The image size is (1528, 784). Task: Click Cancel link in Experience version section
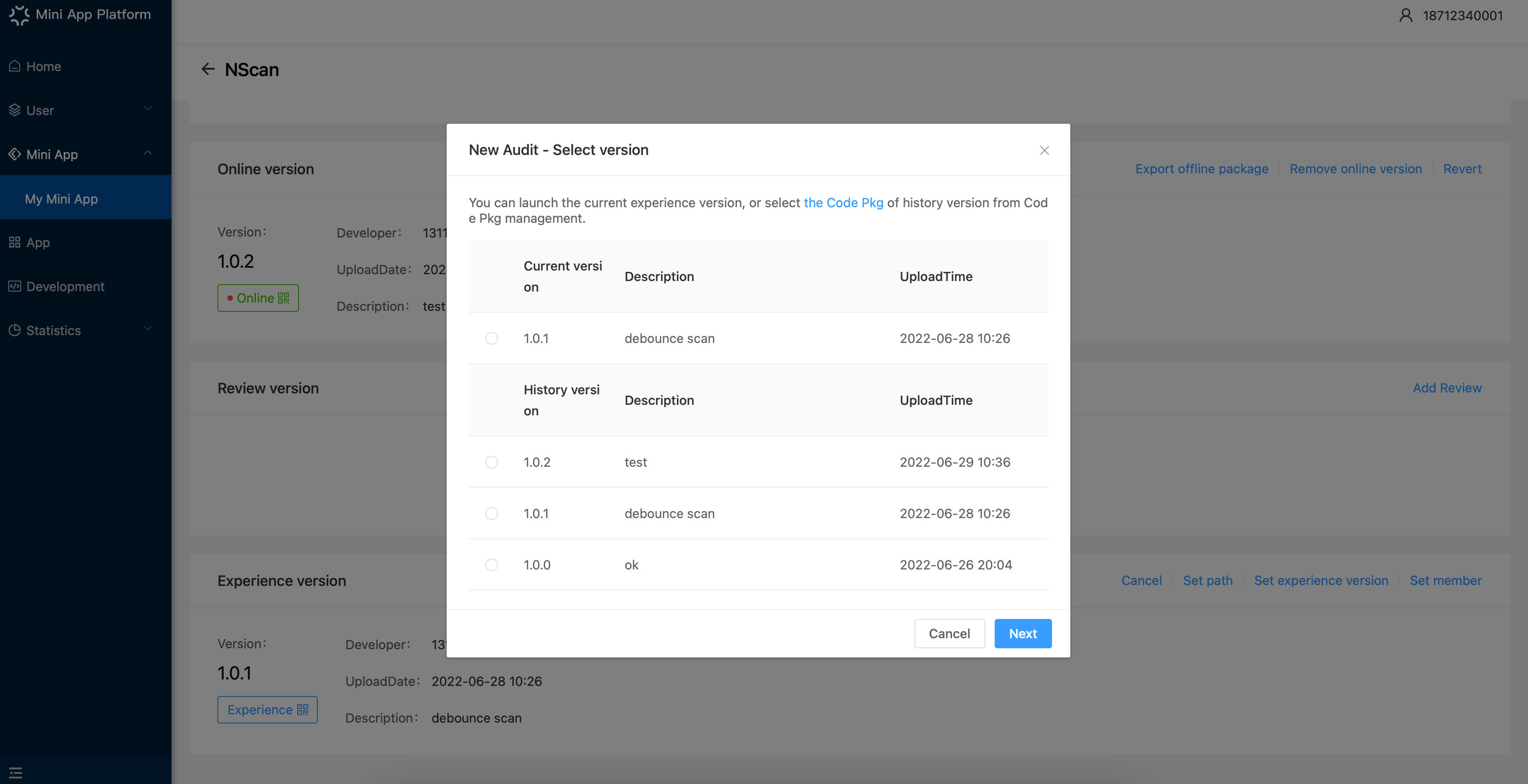pyautogui.click(x=1141, y=580)
